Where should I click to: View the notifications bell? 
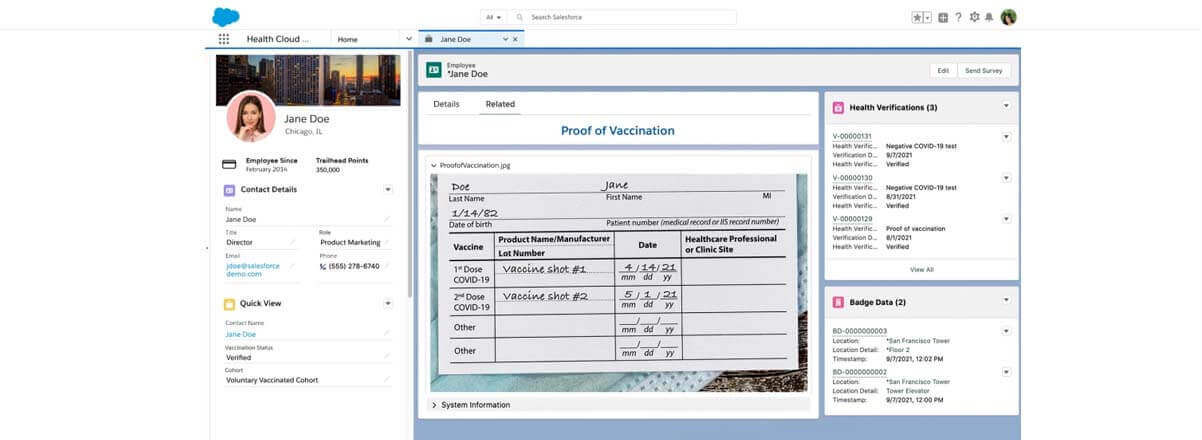tap(989, 17)
